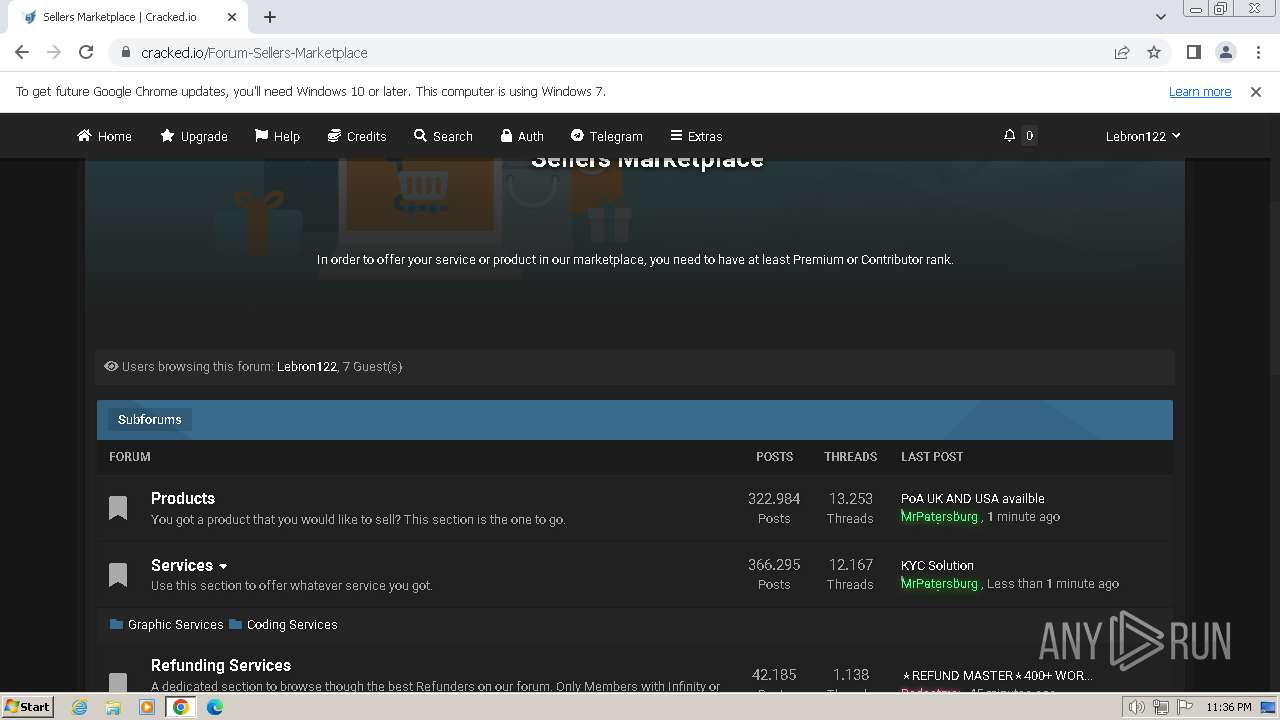The height and width of the screenshot is (720, 1280).
Task: Open File Explorer from the taskbar
Action: [x=113, y=707]
